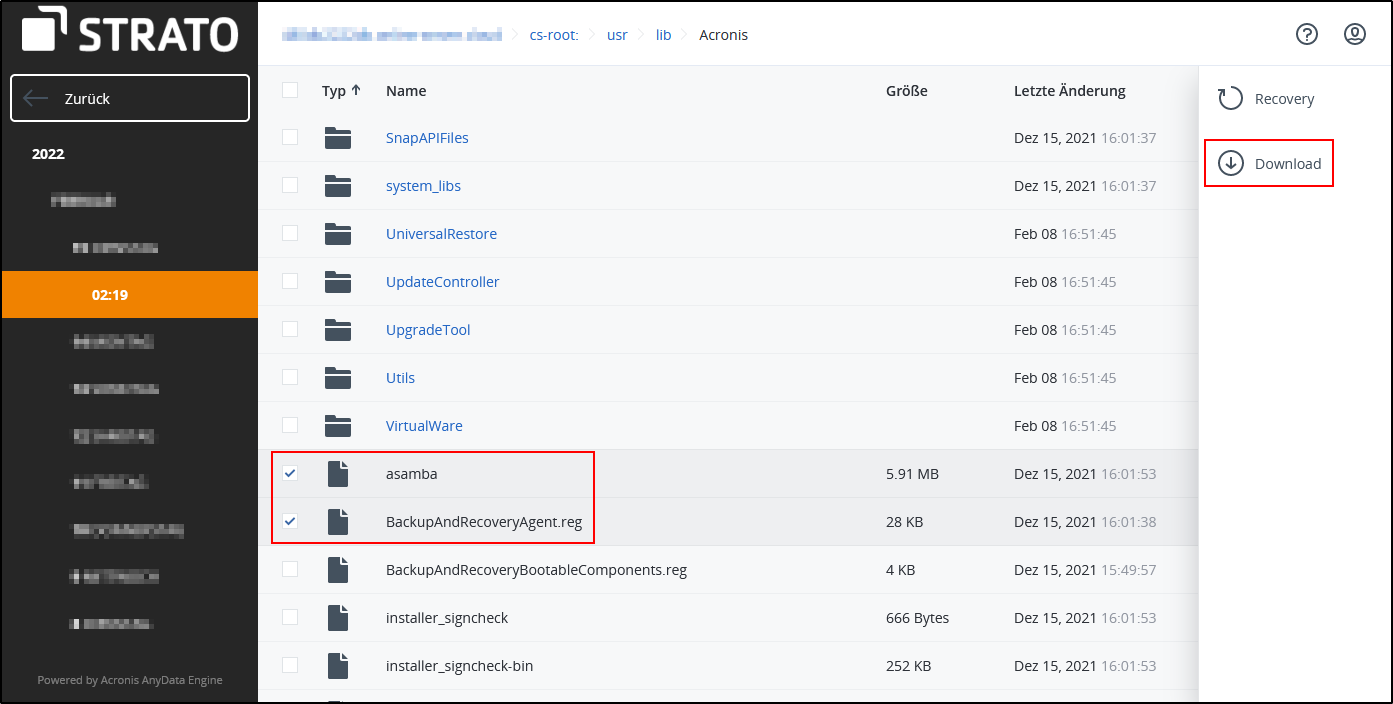Click the folder icon beside VirtualWare
This screenshot has height=704, width=1393.
point(338,426)
